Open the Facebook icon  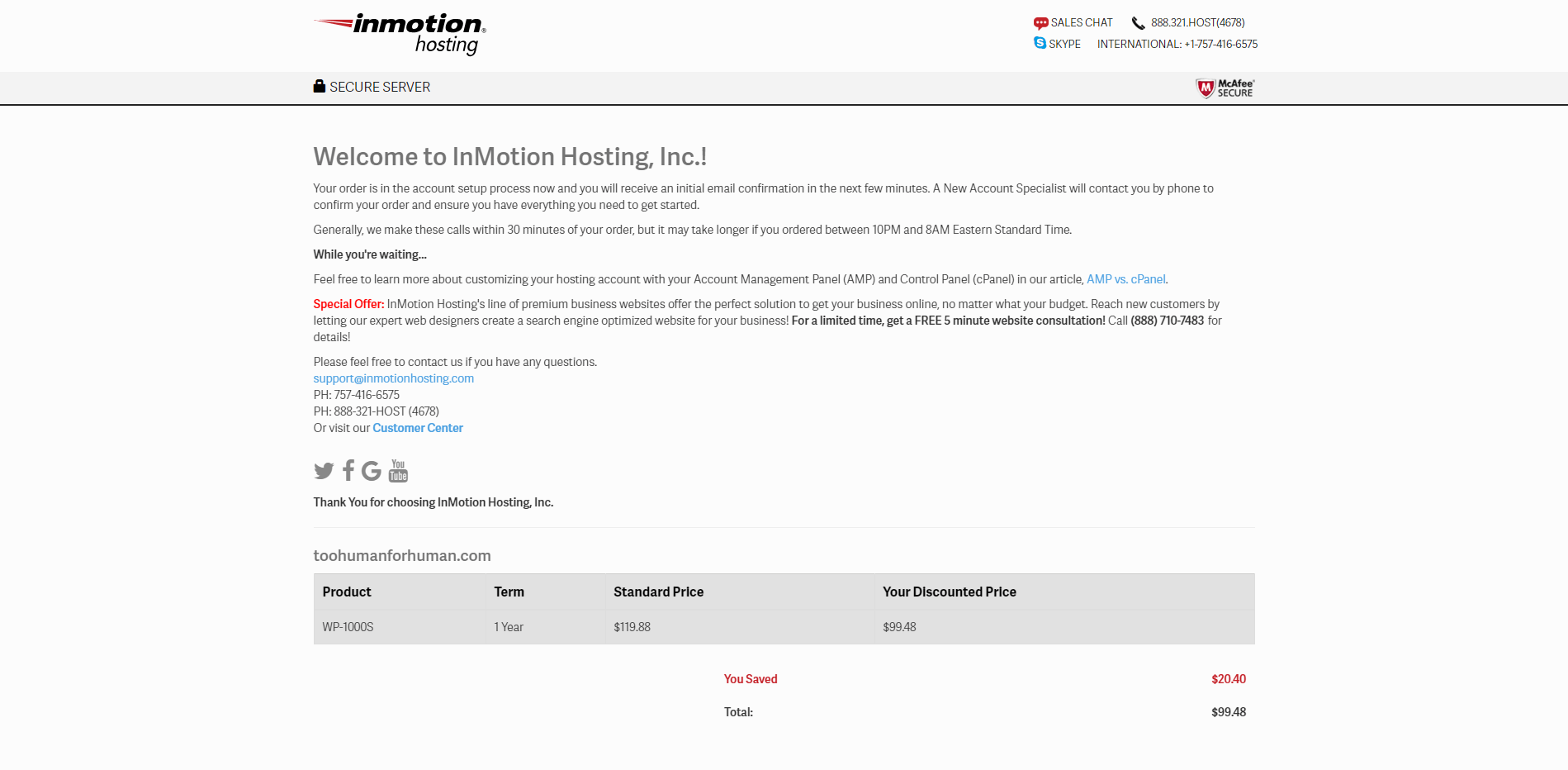click(x=348, y=470)
